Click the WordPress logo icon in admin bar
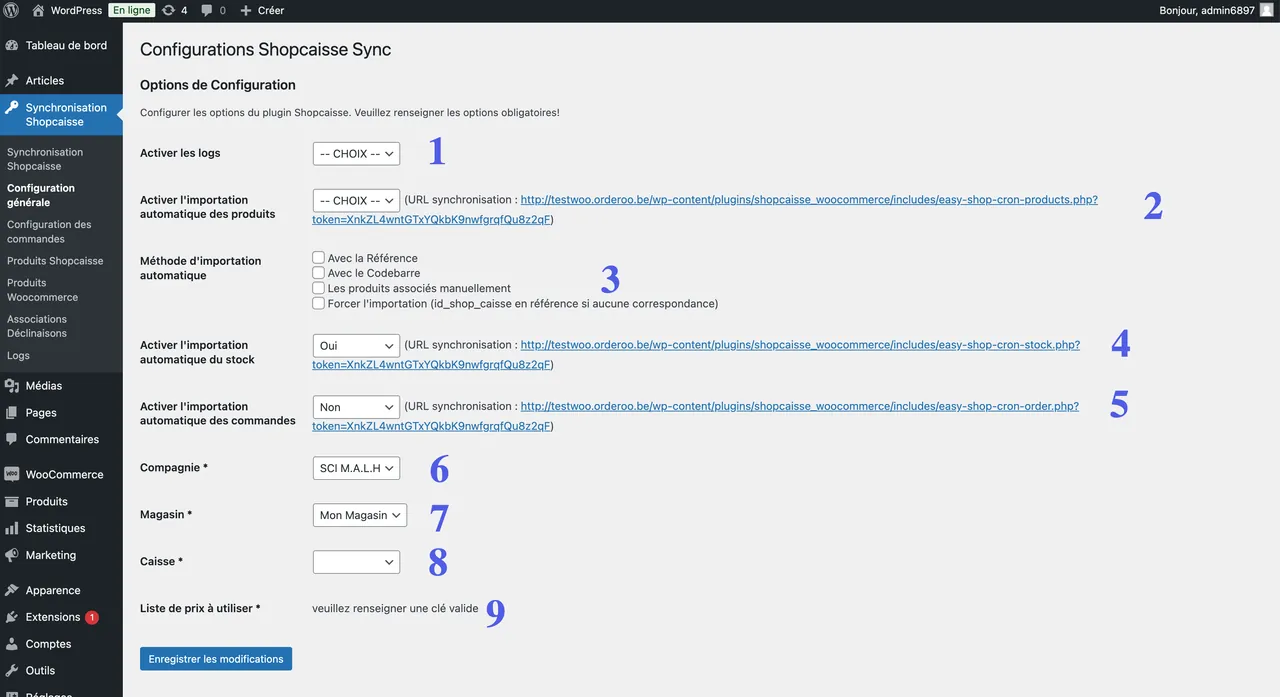Viewport: 1280px width, 697px height. (x=12, y=10)
